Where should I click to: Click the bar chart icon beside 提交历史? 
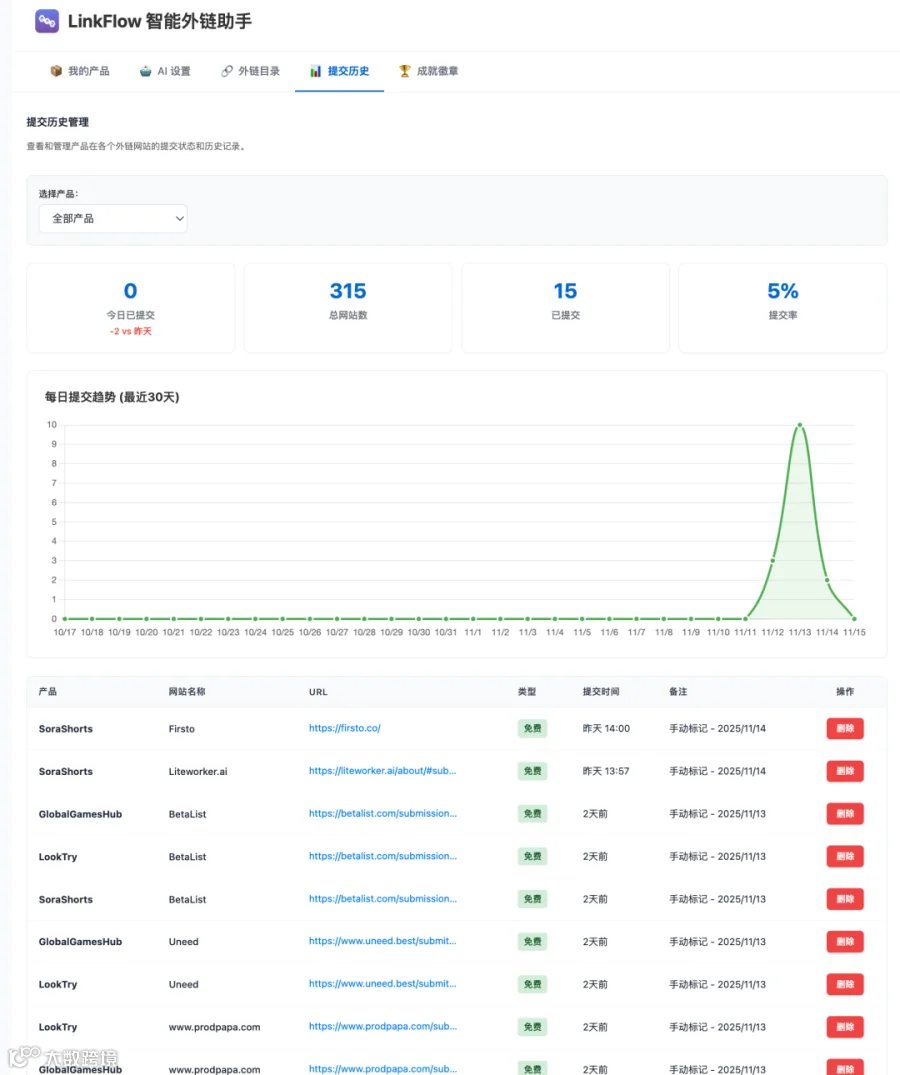pyautogui.click(x=315, y=71)
